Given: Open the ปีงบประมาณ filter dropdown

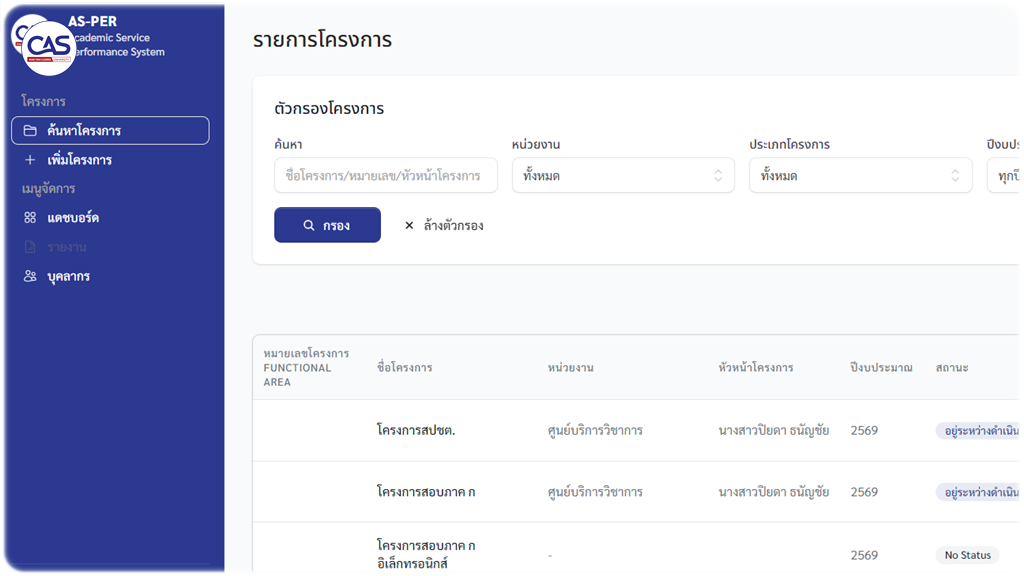Looking at the screenshot, I should (1003, 176).
